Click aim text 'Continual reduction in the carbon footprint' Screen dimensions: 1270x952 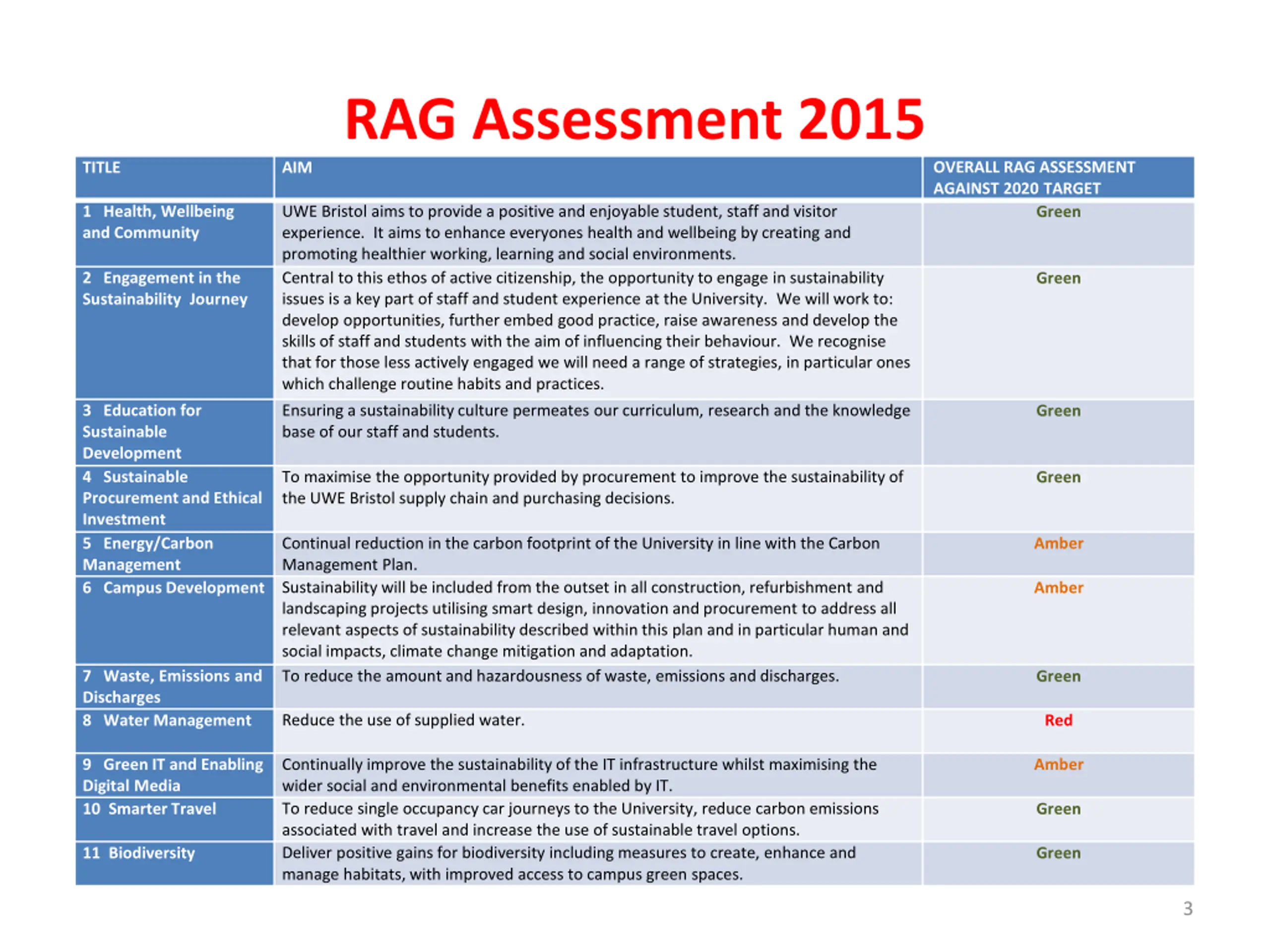(x=580, y=554)
